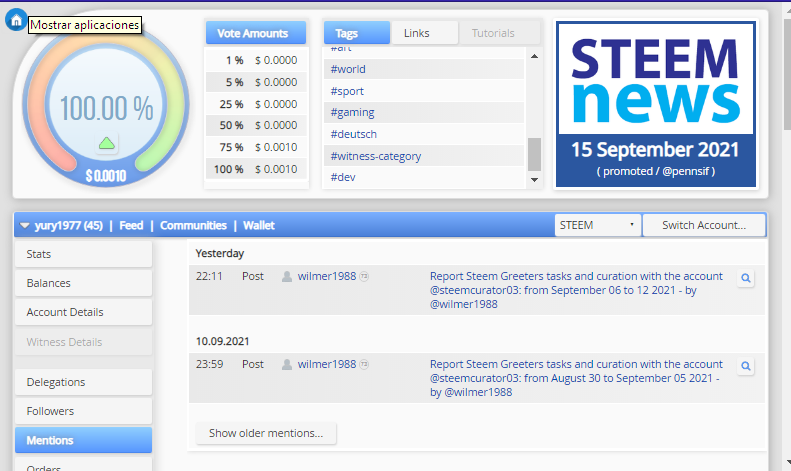Open report post from August 30 to September 05

point(576,378)
